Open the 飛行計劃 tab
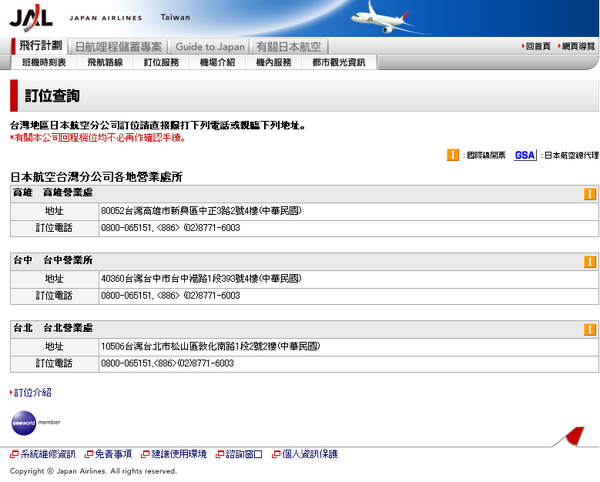Viewport: 600px width, 482px height. [x=41, y=46]
